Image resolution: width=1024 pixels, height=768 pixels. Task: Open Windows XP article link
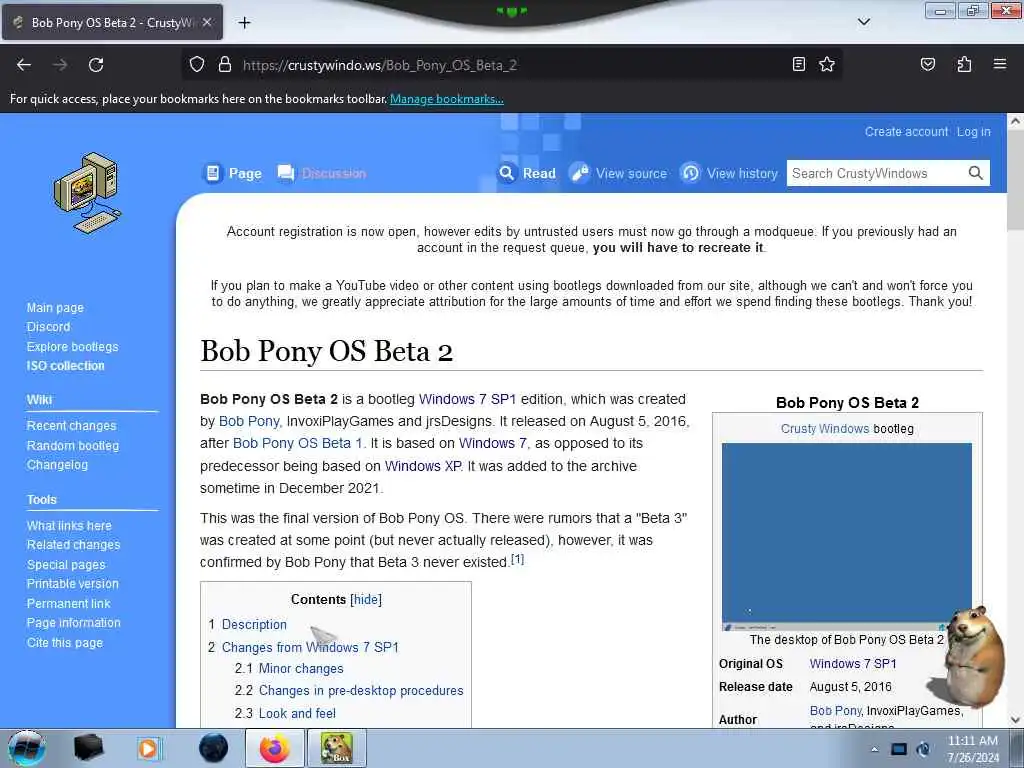click(x=423, y=466)
